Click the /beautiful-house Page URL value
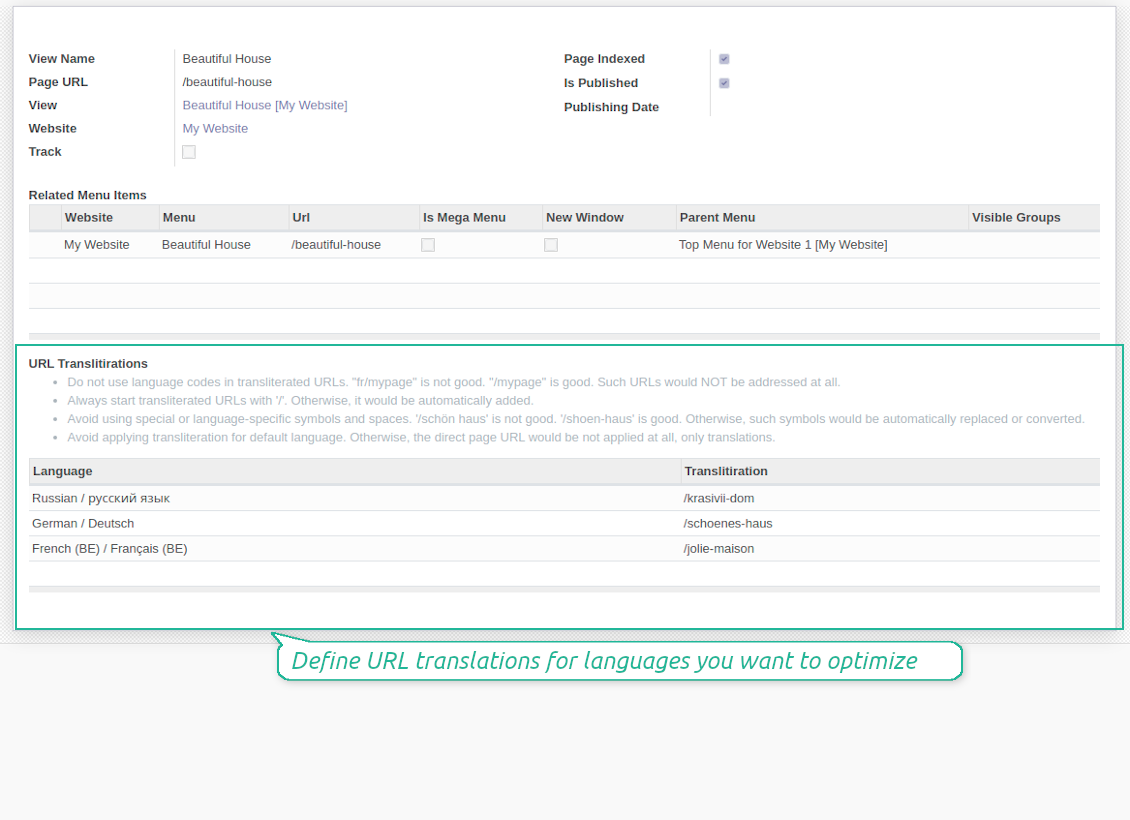The width and height of the screenshot is (1130, 820). [x=227, y=82]
